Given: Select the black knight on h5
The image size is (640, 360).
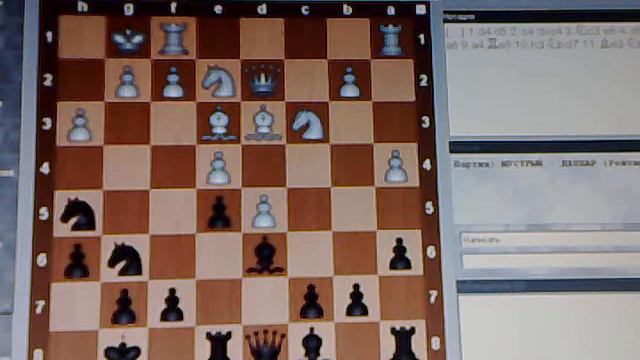Looking at the screenshot, I should 78,214.
